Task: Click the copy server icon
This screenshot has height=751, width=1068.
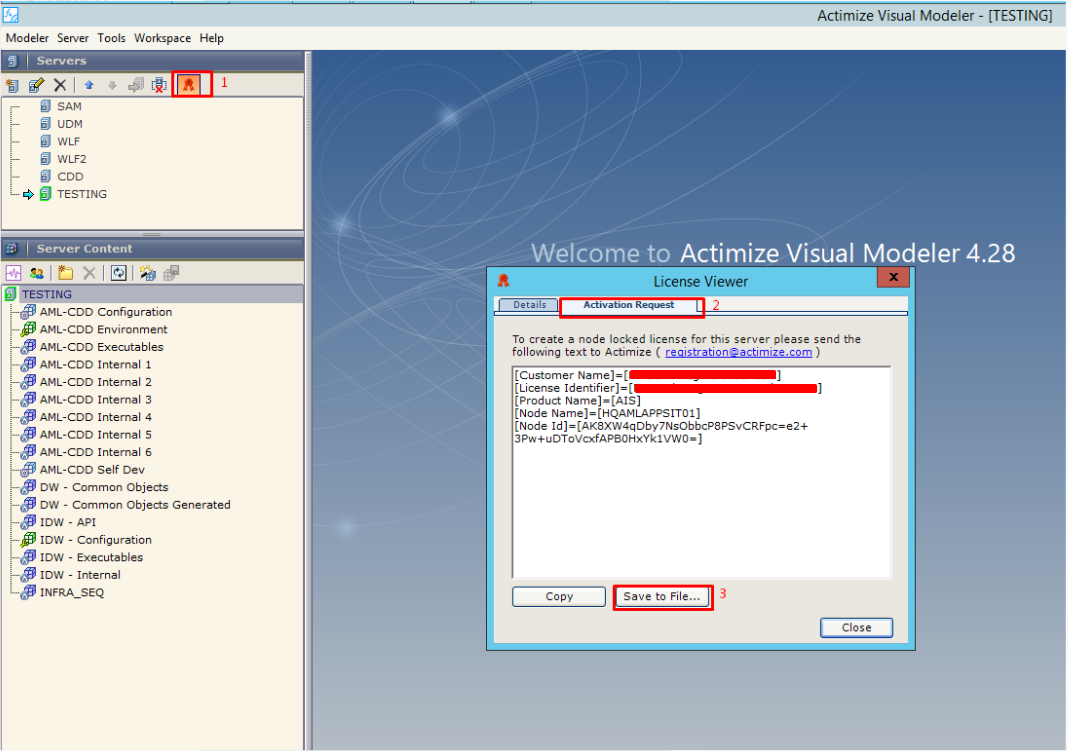Action: 136,85
